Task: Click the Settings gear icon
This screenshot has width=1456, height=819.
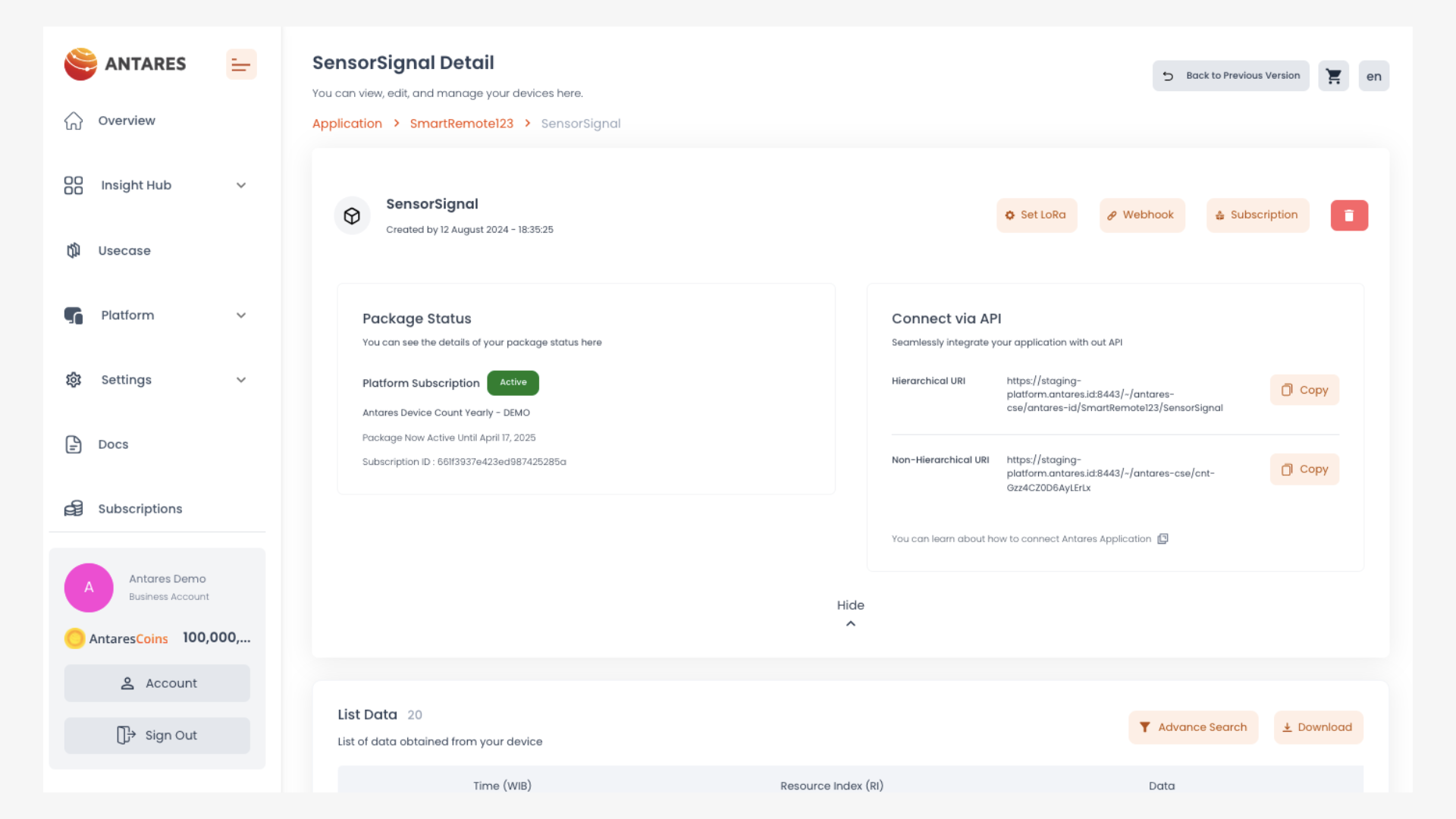Action: [x=74, y=380]
